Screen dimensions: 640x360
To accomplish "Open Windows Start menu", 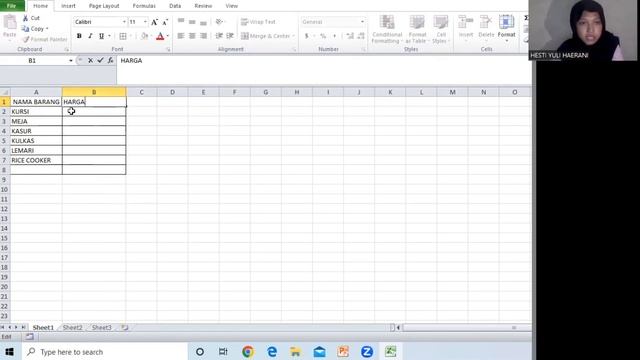I will click(x=9, y=351).
